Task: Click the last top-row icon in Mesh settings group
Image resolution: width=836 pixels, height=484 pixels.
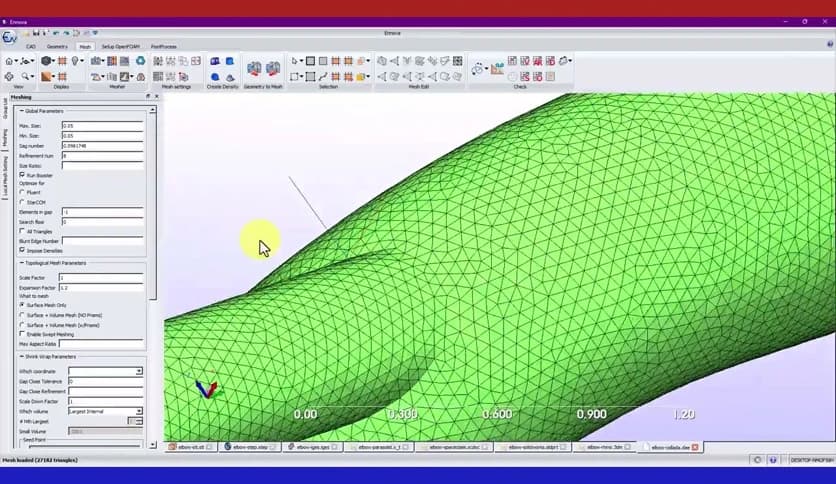Action: coord(196,61)
